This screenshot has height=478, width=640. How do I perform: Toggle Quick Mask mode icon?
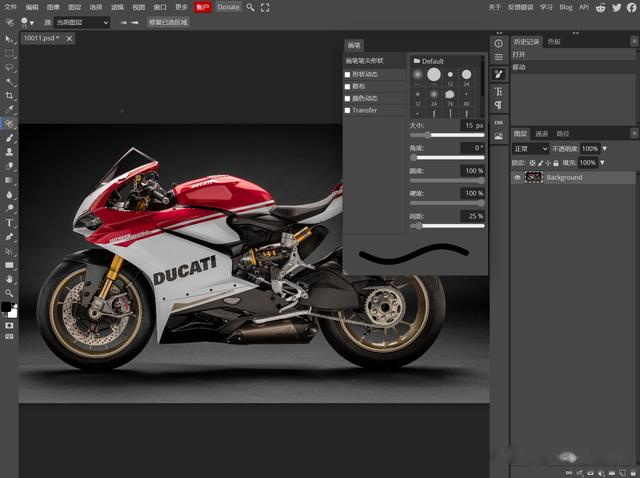(9, 325)
